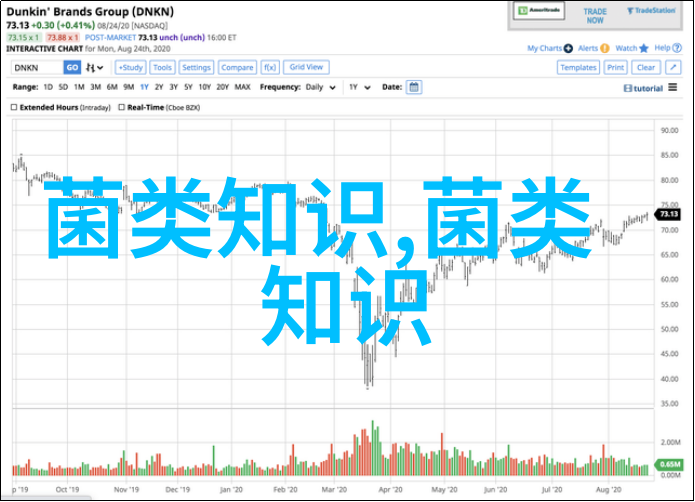Enable the Extended Hours checkbox
Viewport: 695px width, 502px height.
click(x=14, y=107)
